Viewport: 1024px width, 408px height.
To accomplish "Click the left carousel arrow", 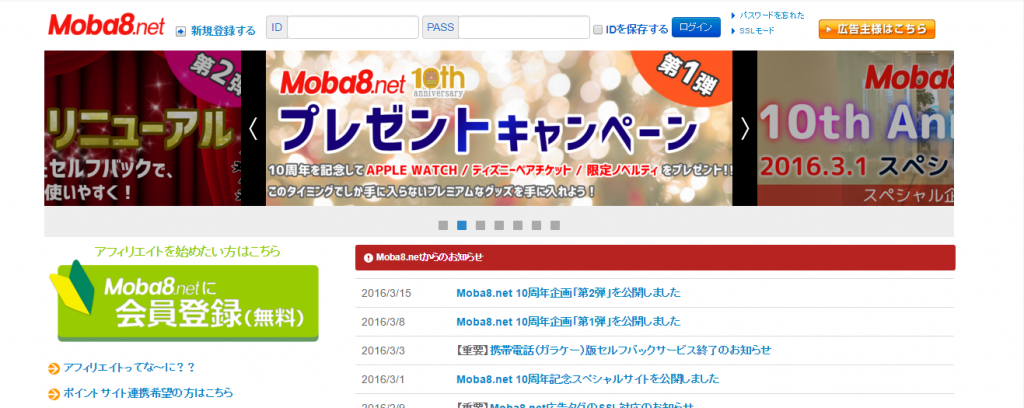I will click(x=253, y=129).
